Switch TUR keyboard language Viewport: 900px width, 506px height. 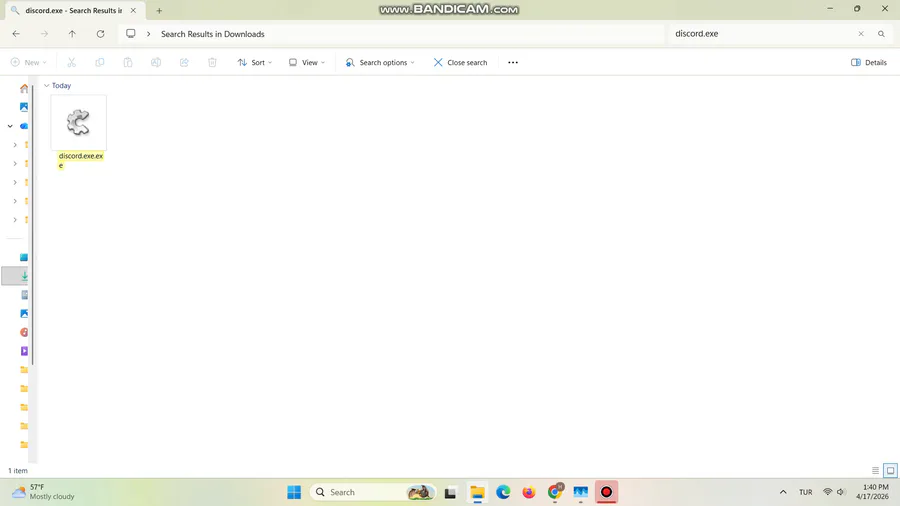click(806, 492)
